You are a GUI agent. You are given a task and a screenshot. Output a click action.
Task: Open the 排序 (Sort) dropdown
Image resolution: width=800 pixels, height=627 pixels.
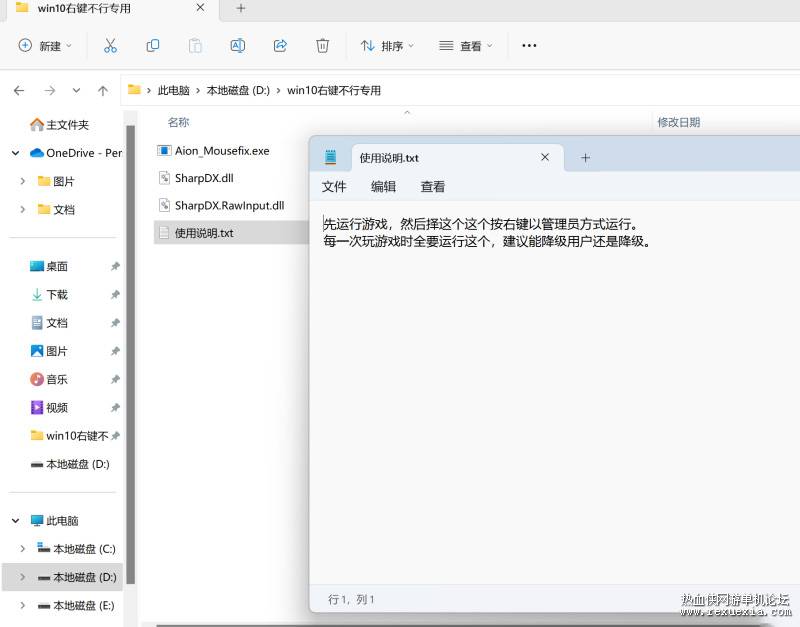click(x=387, y=46)
